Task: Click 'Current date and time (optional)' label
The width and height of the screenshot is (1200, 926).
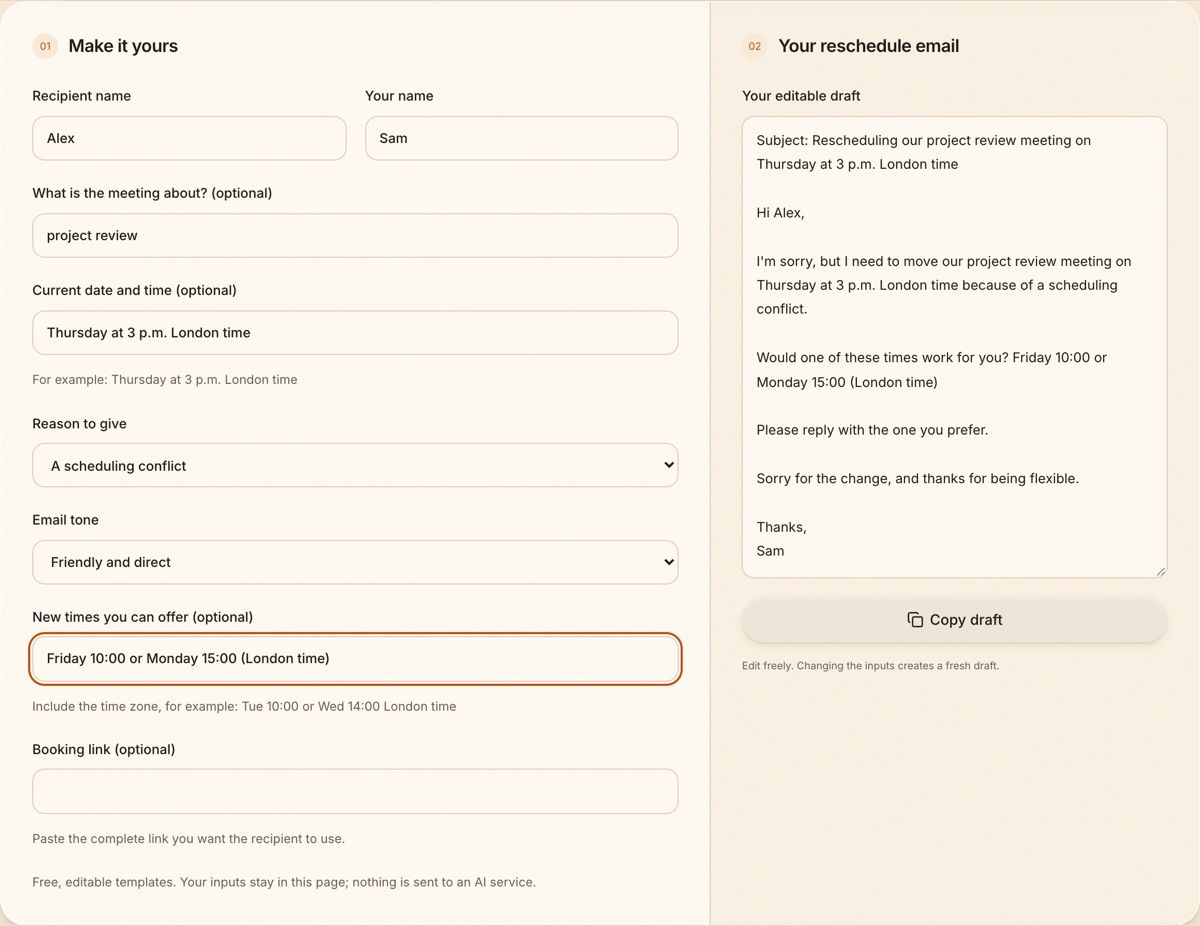Action: [134, 290]
